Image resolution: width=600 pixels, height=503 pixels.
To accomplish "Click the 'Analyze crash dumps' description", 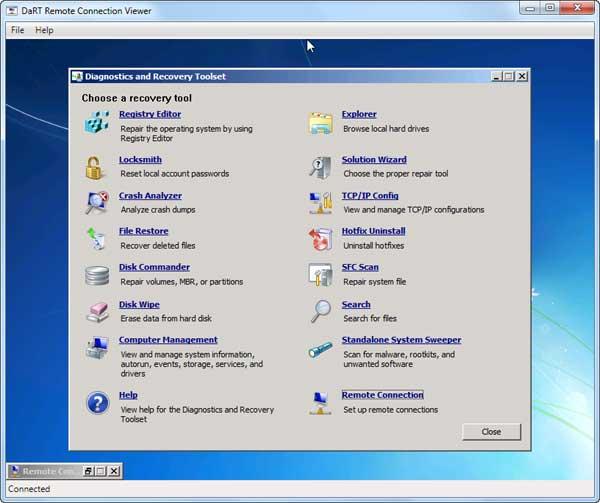I will pos(158,210).
